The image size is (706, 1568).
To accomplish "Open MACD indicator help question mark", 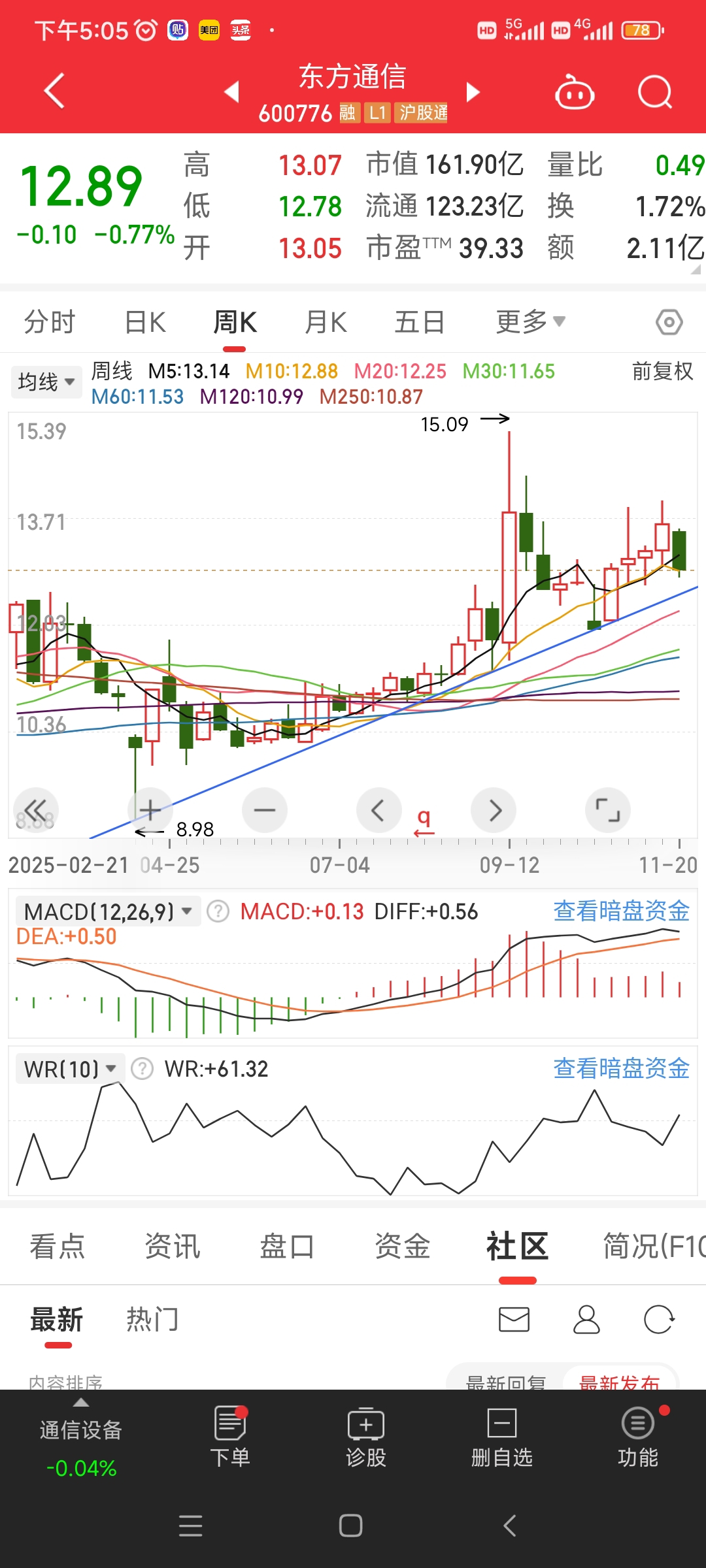I will [x=218, y=911].
